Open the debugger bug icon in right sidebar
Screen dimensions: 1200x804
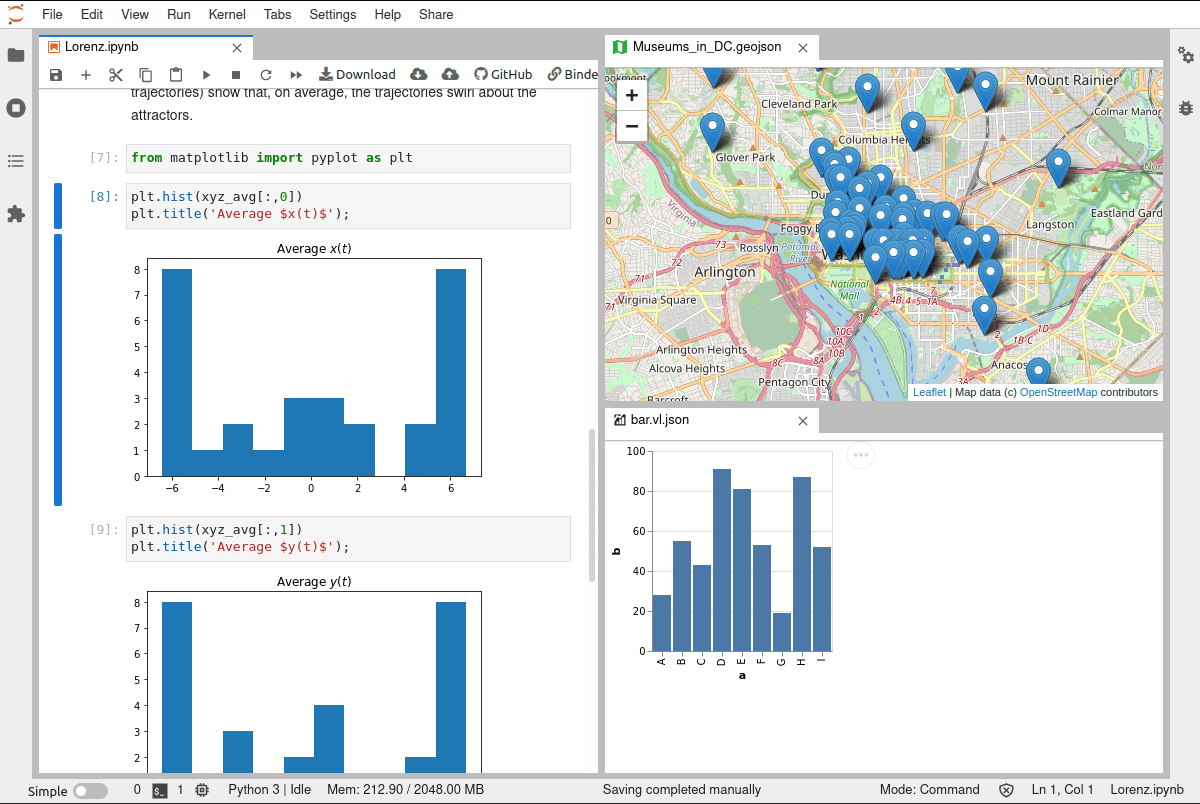(x=1186, y=108)
